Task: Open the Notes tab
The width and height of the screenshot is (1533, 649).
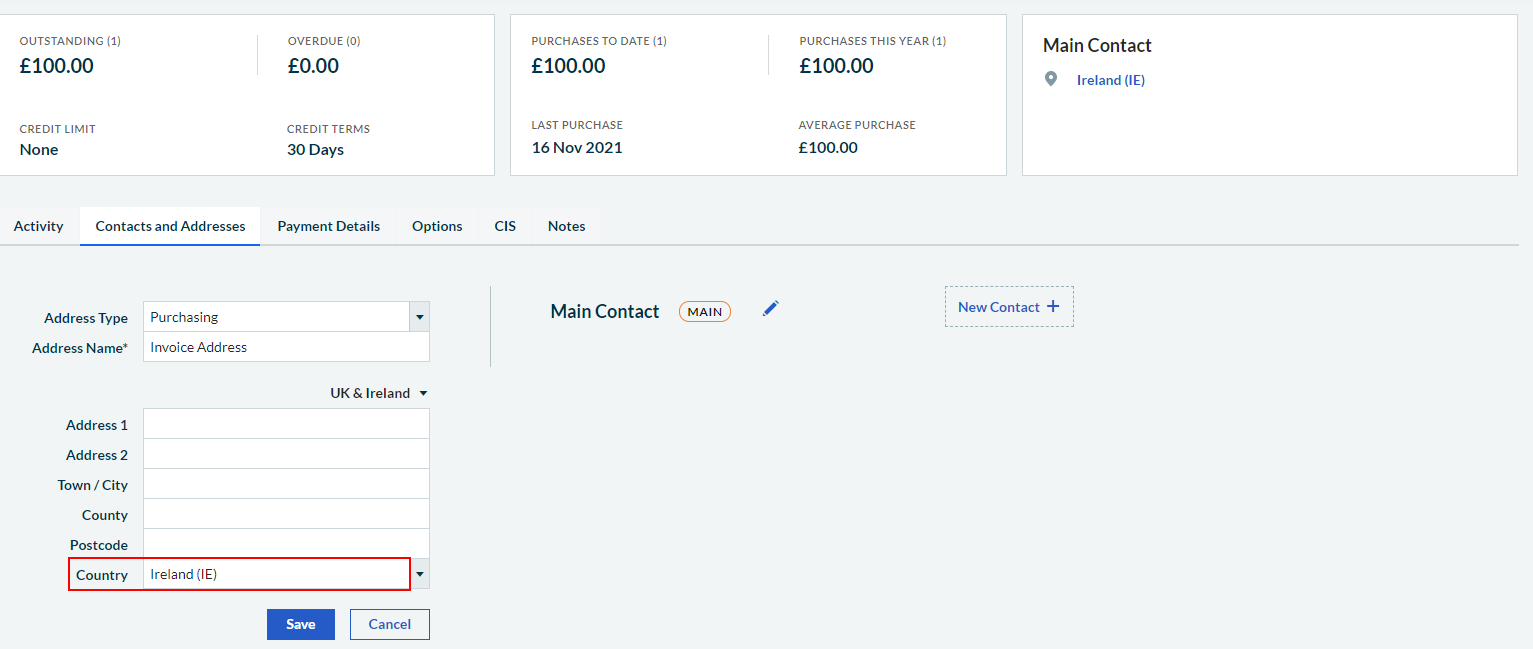Action: click(566, 226)
